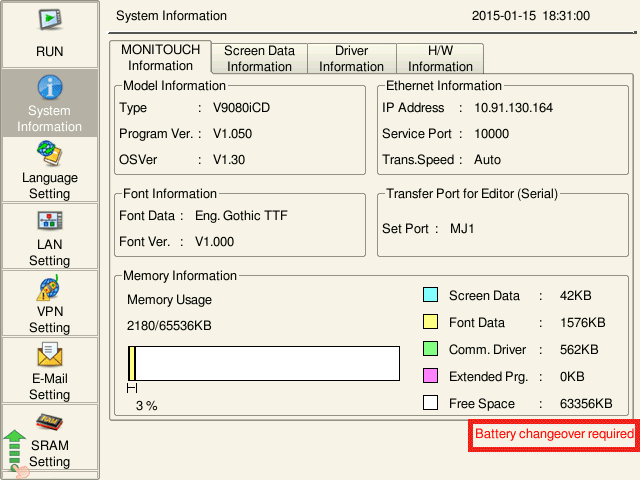Open Language Setting via the globe icon
This screenshot has height=480, width=640.
tap(49, 153)
